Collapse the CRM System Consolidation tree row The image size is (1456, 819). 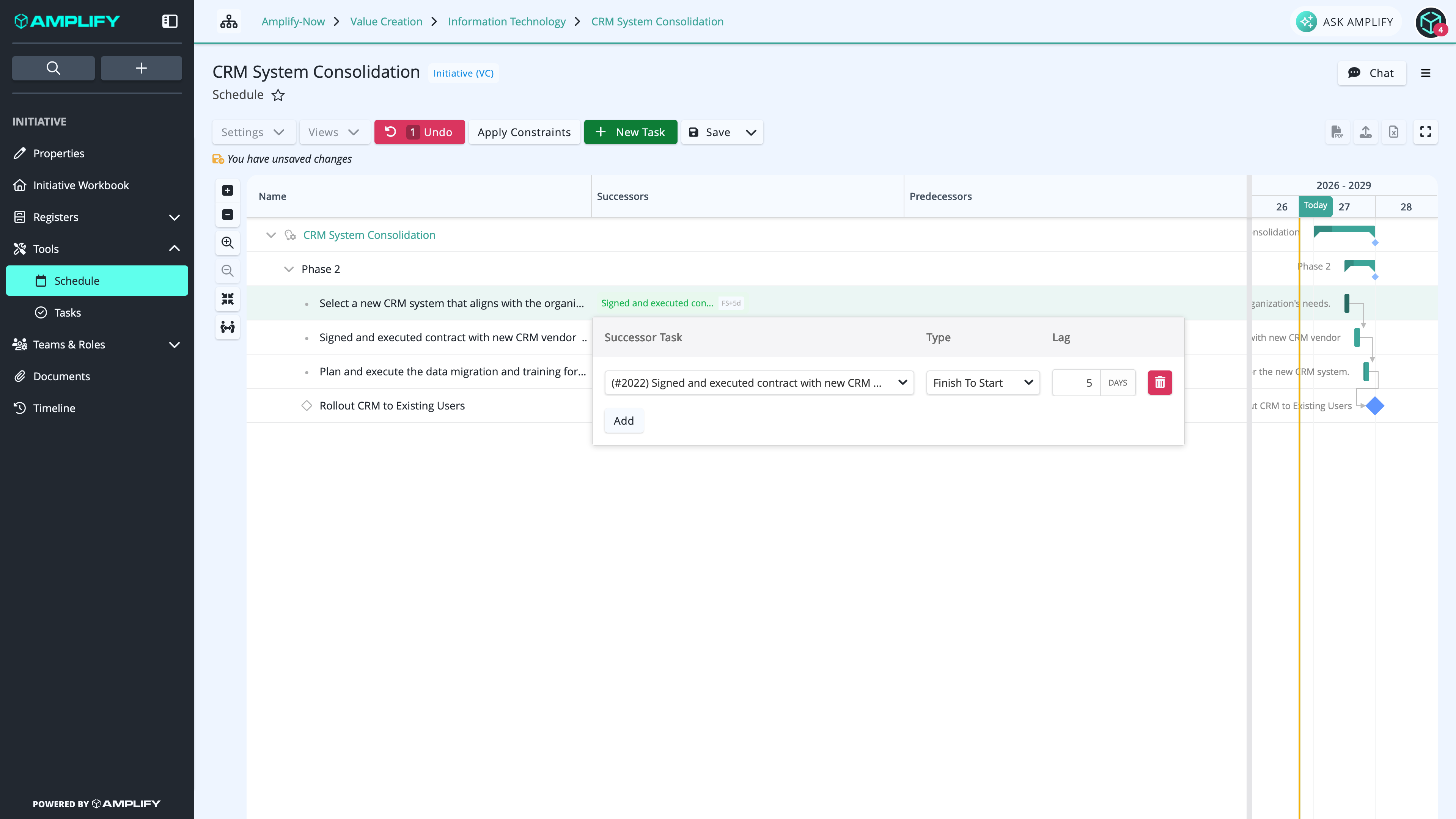271,235
